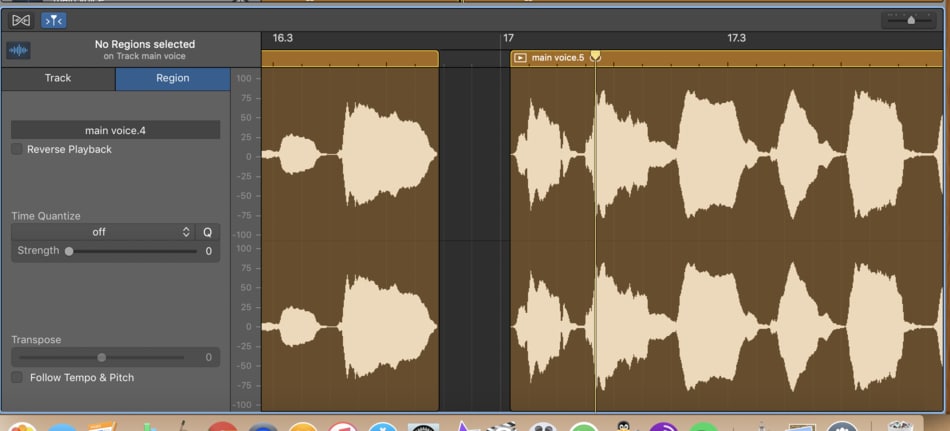
Task: Switch to the Region tab
Action: click(x=173, y=78)
